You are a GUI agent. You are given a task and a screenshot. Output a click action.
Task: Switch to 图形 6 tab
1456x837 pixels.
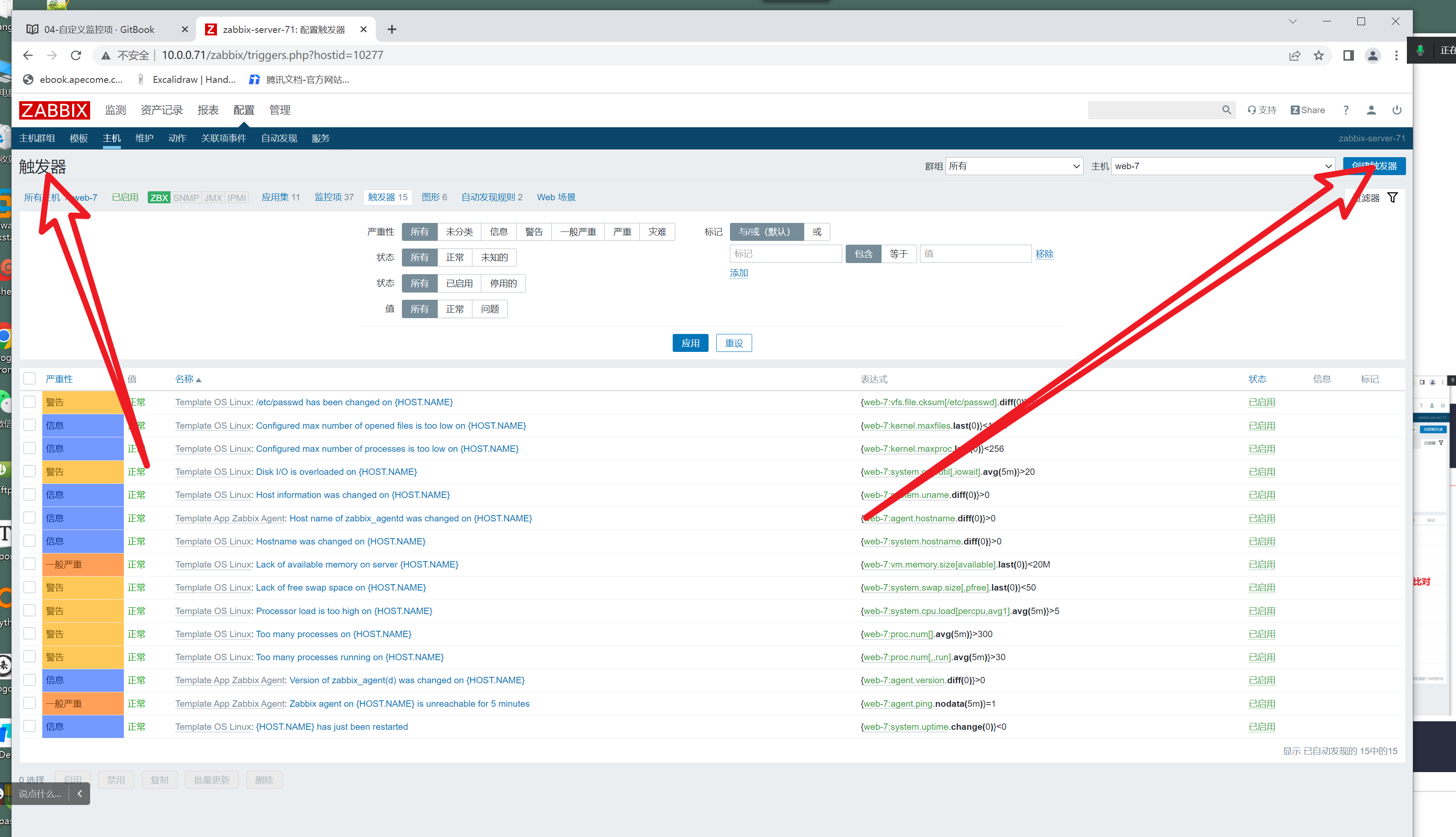pyautogui.click(x=434, y=197)
